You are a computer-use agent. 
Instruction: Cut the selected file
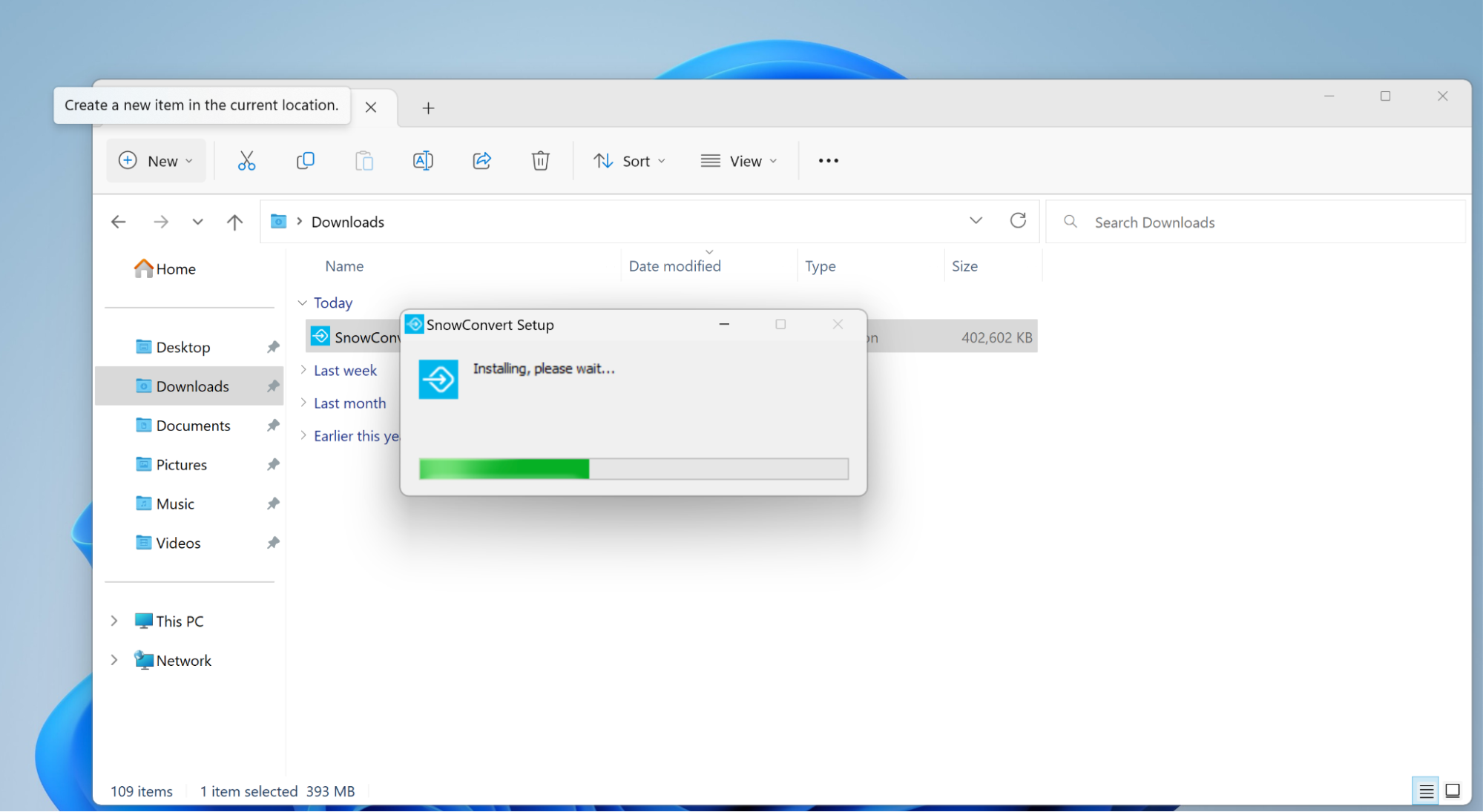(x=246, y=160)
